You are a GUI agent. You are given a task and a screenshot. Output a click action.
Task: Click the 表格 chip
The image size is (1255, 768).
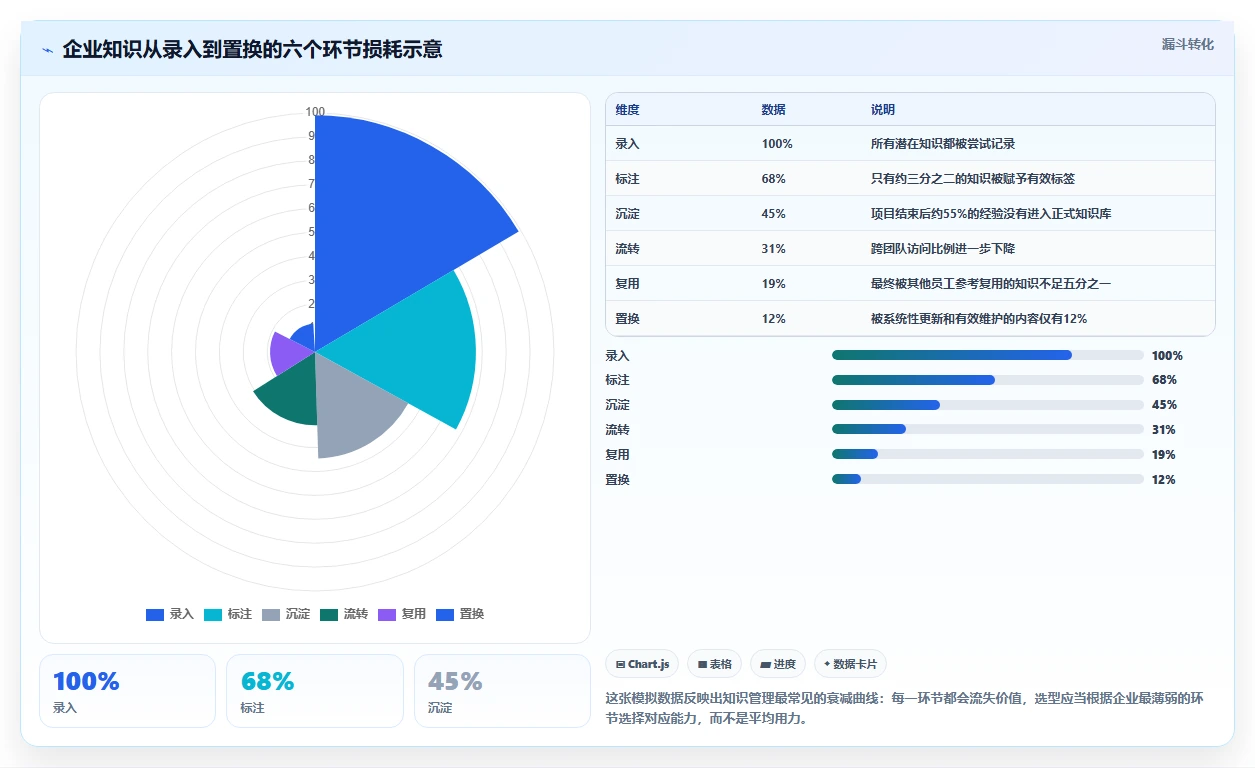click(714, 664)
